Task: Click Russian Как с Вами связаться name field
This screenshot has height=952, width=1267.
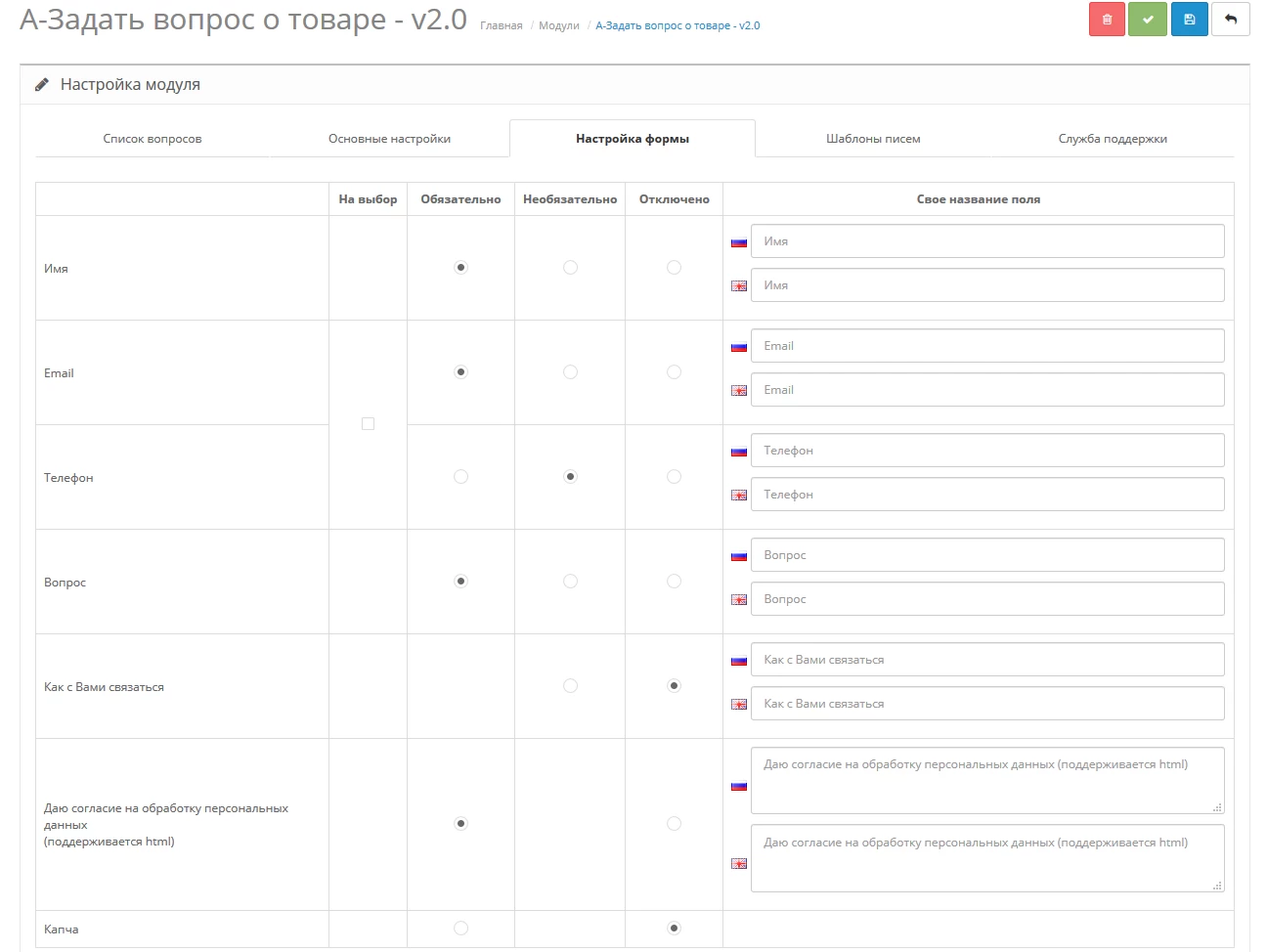Action: pyautogui.click(x=987, y=660)
